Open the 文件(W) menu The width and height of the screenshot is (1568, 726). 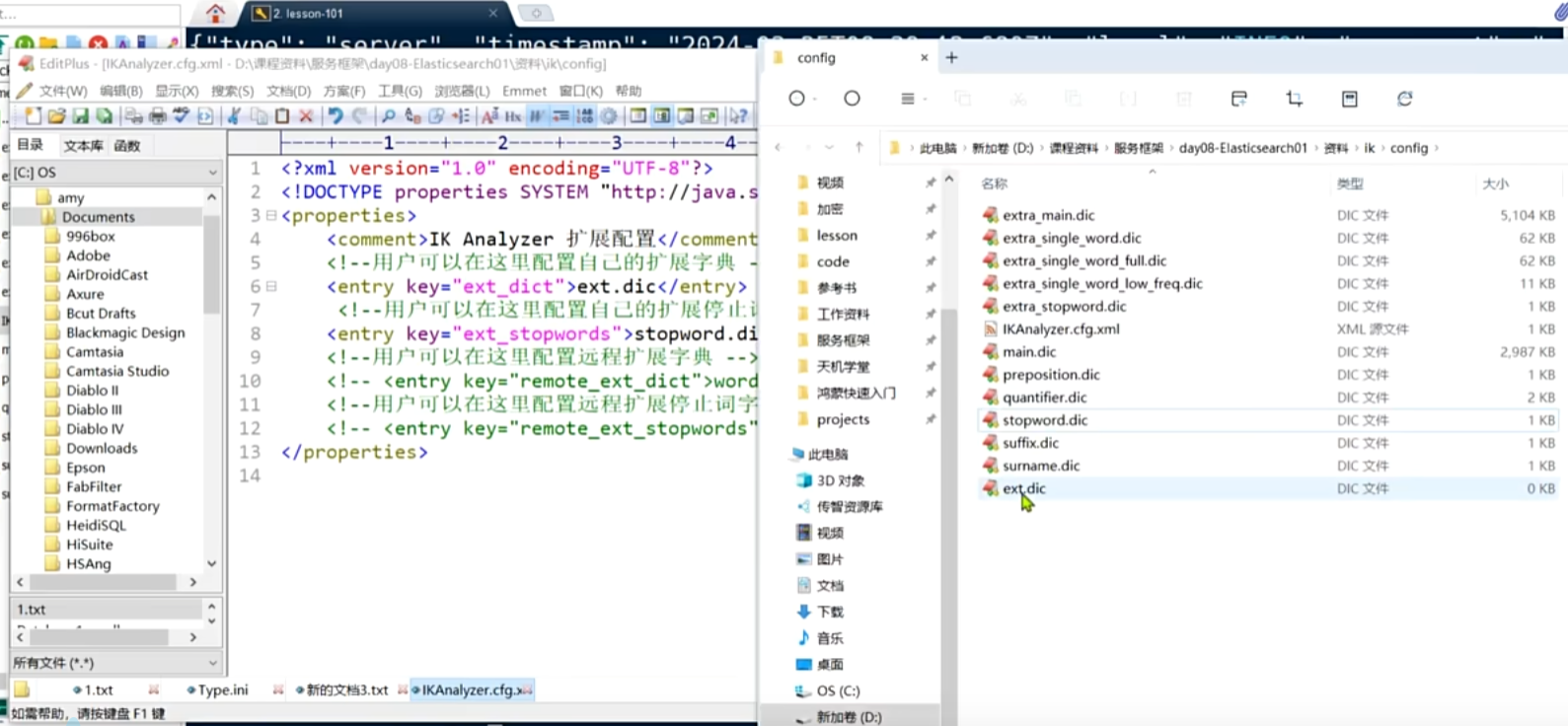(63, 91)
